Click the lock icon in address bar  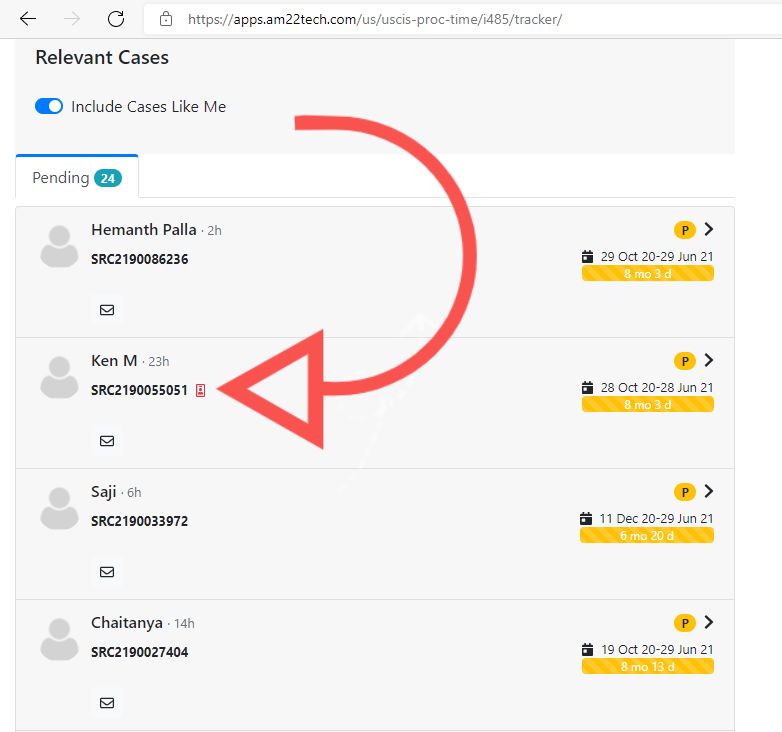[x=166, y=19]
